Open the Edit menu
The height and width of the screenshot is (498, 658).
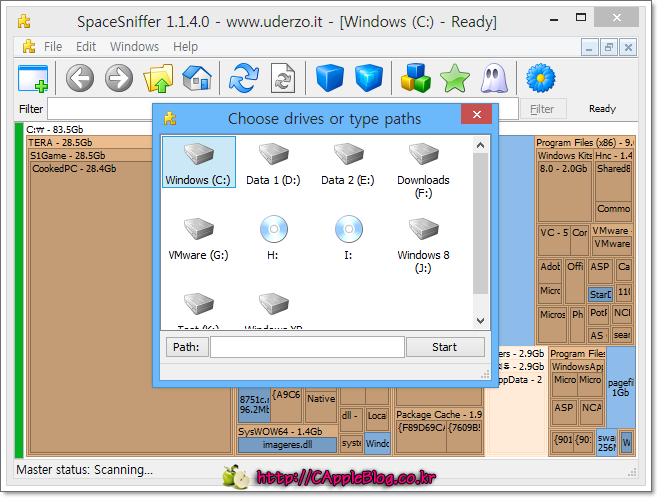tap(86, 47)
